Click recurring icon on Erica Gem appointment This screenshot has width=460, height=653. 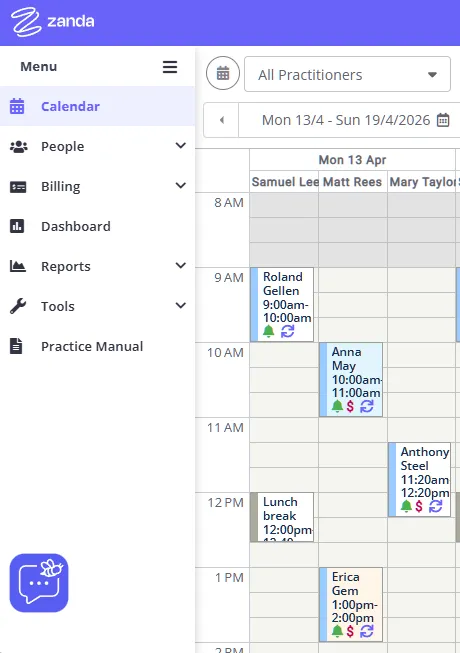pos(367,631)
